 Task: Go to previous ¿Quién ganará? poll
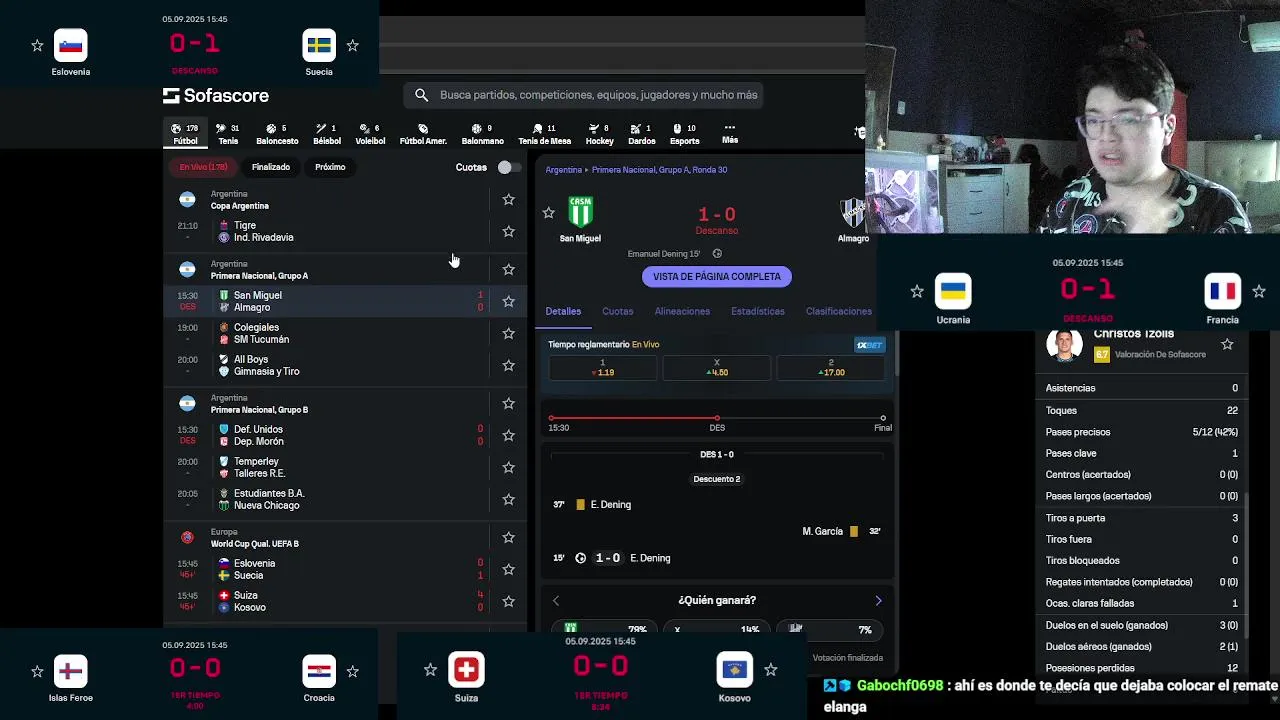point(556,601)
